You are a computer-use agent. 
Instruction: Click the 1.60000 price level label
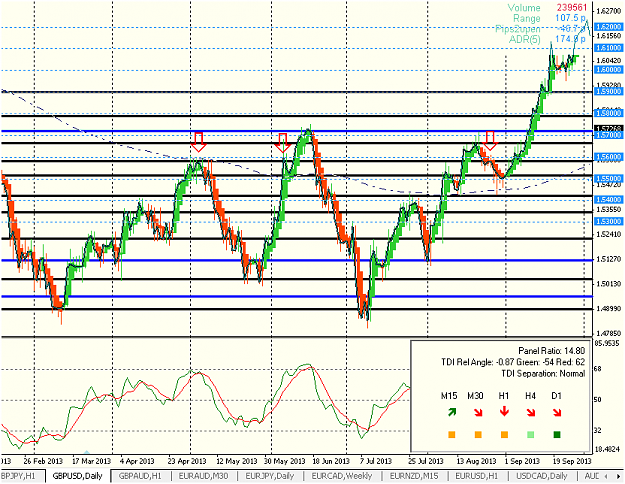pos(607,70)
